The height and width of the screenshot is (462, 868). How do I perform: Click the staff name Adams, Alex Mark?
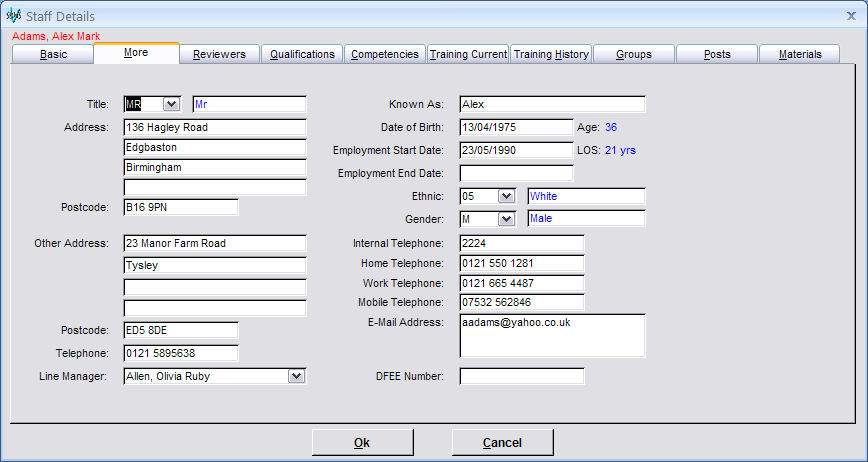point(56,37)
